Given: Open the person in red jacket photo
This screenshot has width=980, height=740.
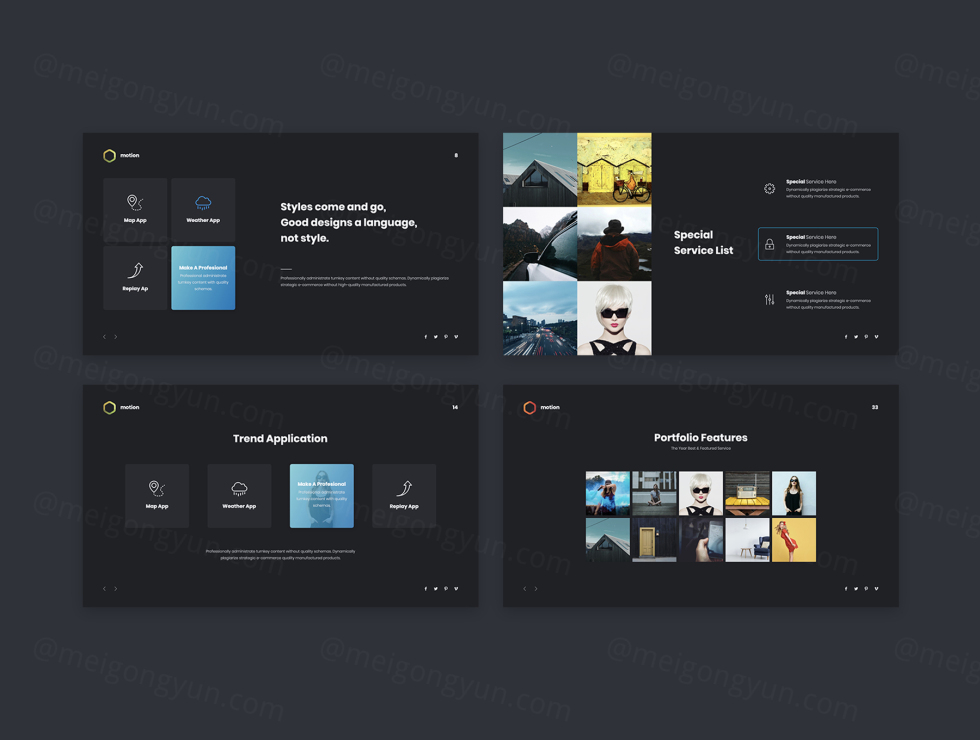Looking at the screenshot, I should 614,244.
